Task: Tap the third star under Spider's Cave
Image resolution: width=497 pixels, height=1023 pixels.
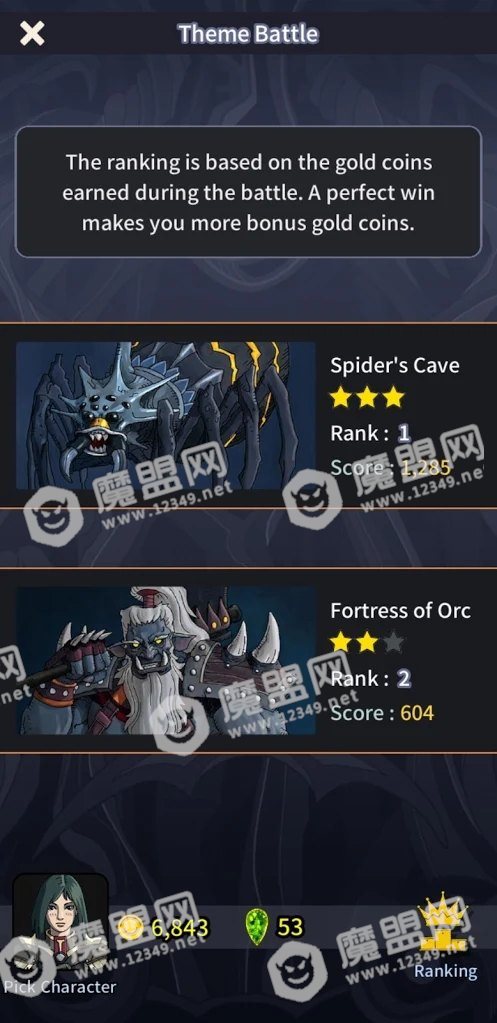Action: coord(393,397)
